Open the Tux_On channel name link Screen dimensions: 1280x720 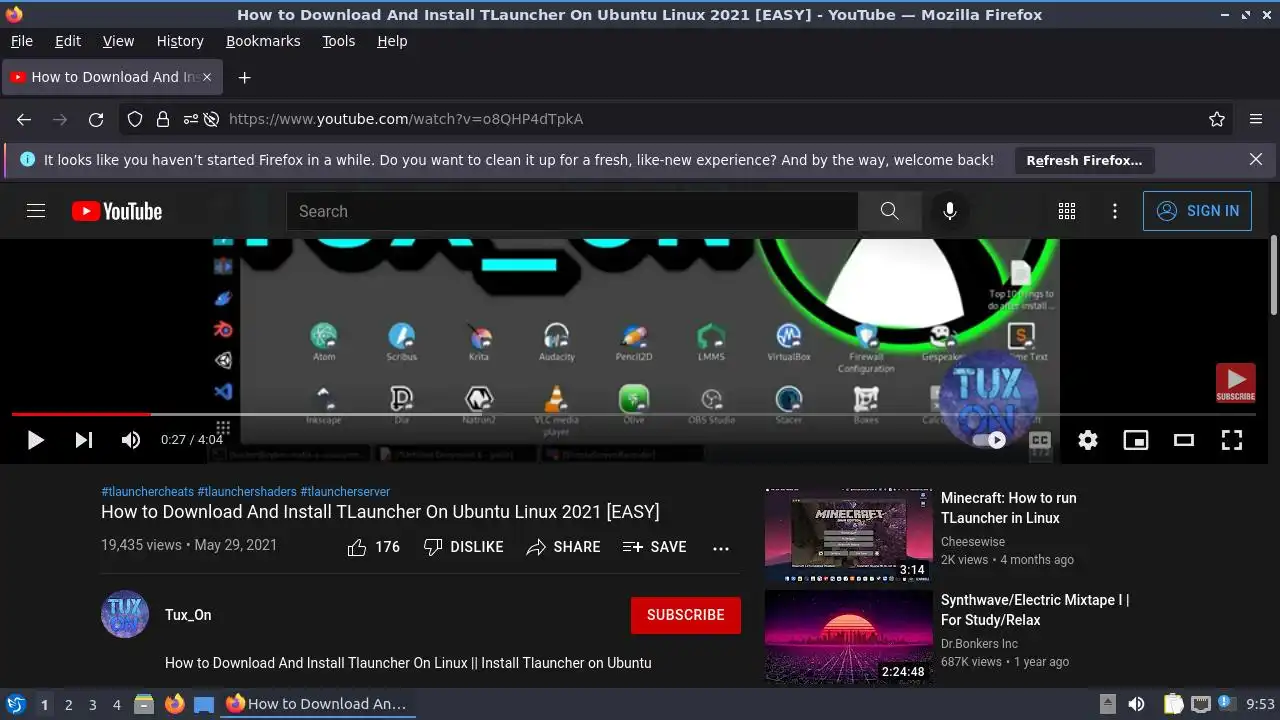point(188,615)
